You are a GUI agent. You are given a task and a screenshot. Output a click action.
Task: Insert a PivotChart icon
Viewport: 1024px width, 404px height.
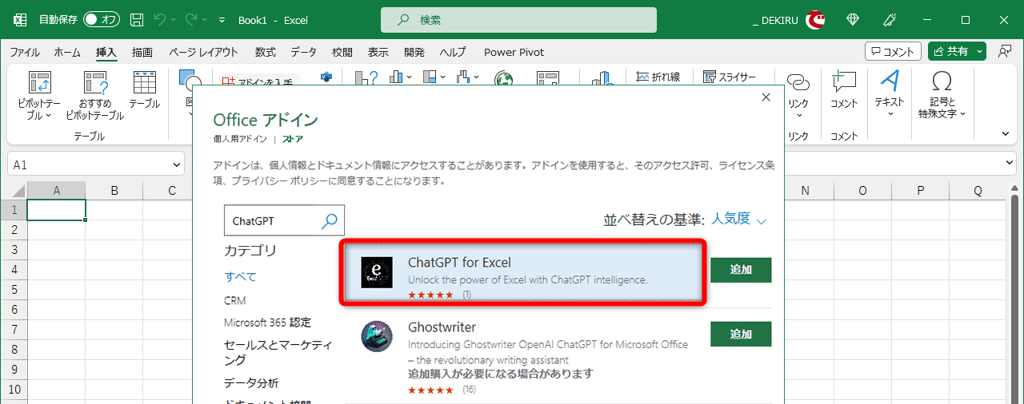pos(548,79)
